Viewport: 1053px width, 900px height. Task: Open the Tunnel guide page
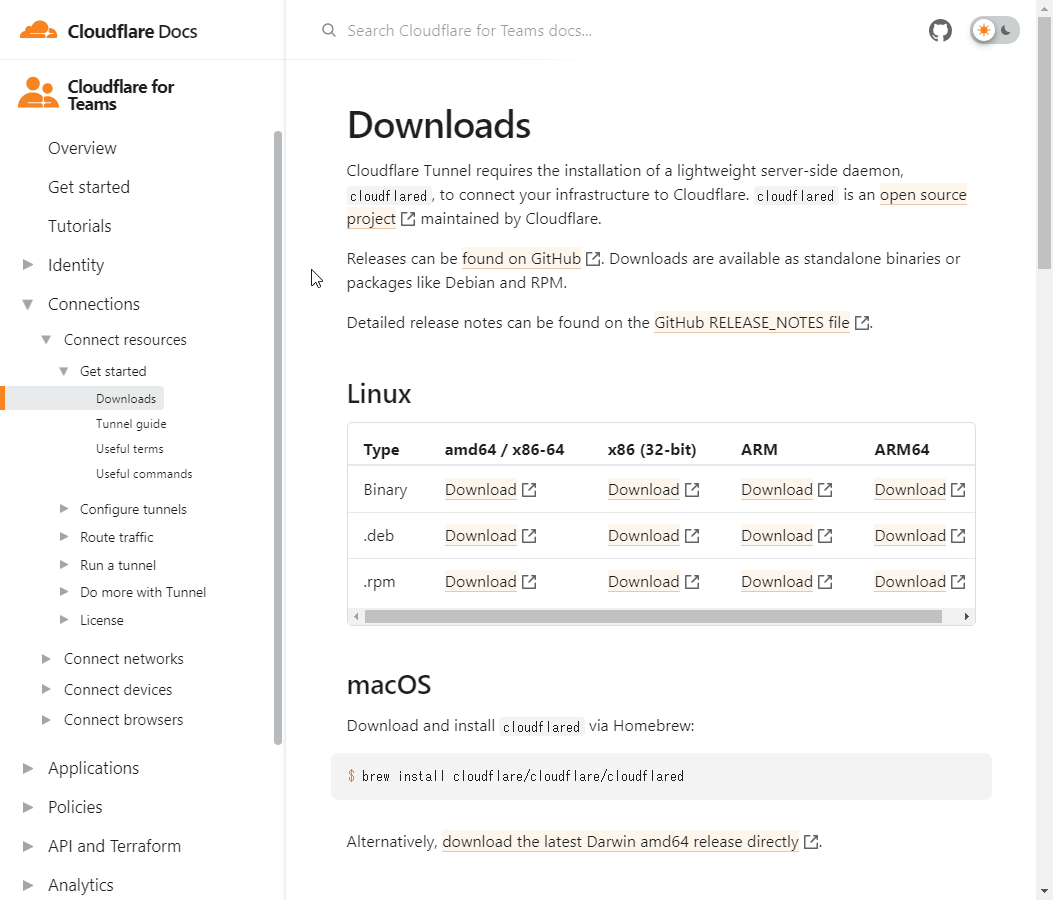click(x=131, y=423)
